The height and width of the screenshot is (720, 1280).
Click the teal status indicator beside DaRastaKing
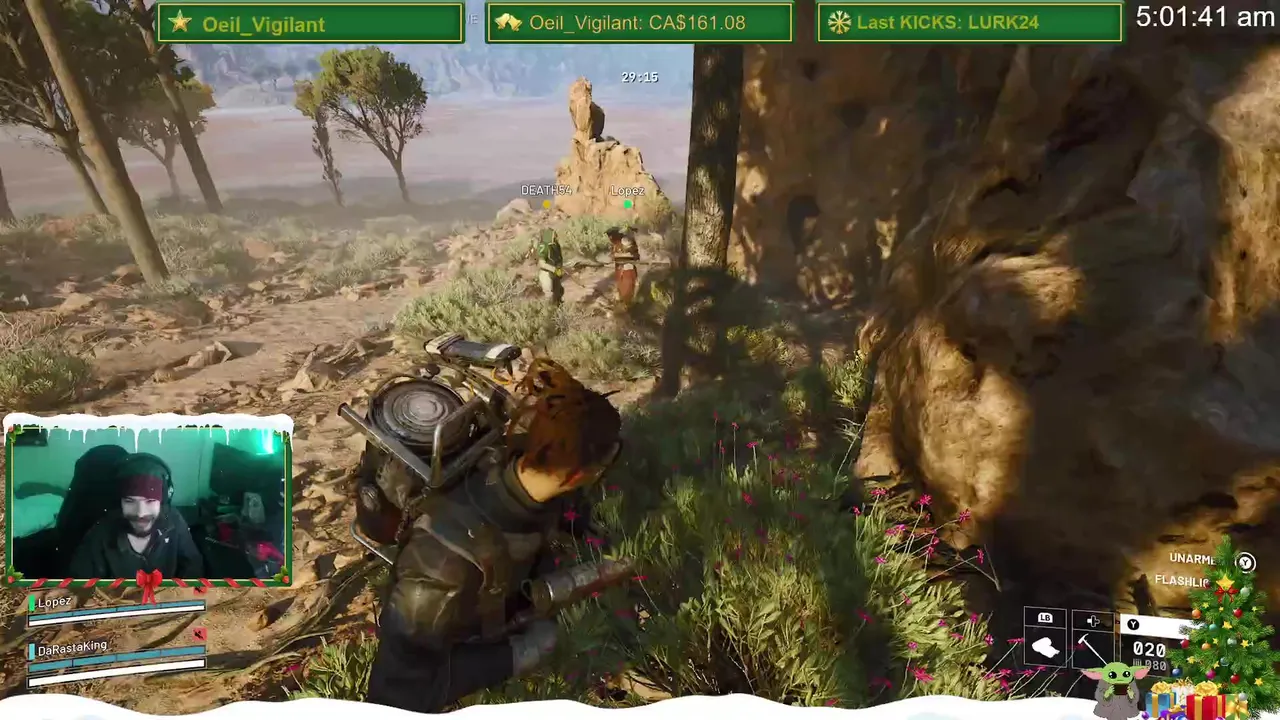click(x=32, y=650)
